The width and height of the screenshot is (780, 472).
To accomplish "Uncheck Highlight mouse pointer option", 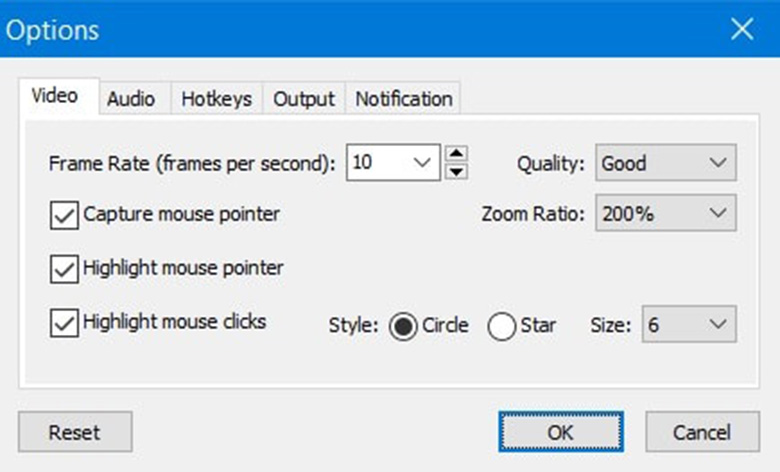I will click(x=64, y=268).
